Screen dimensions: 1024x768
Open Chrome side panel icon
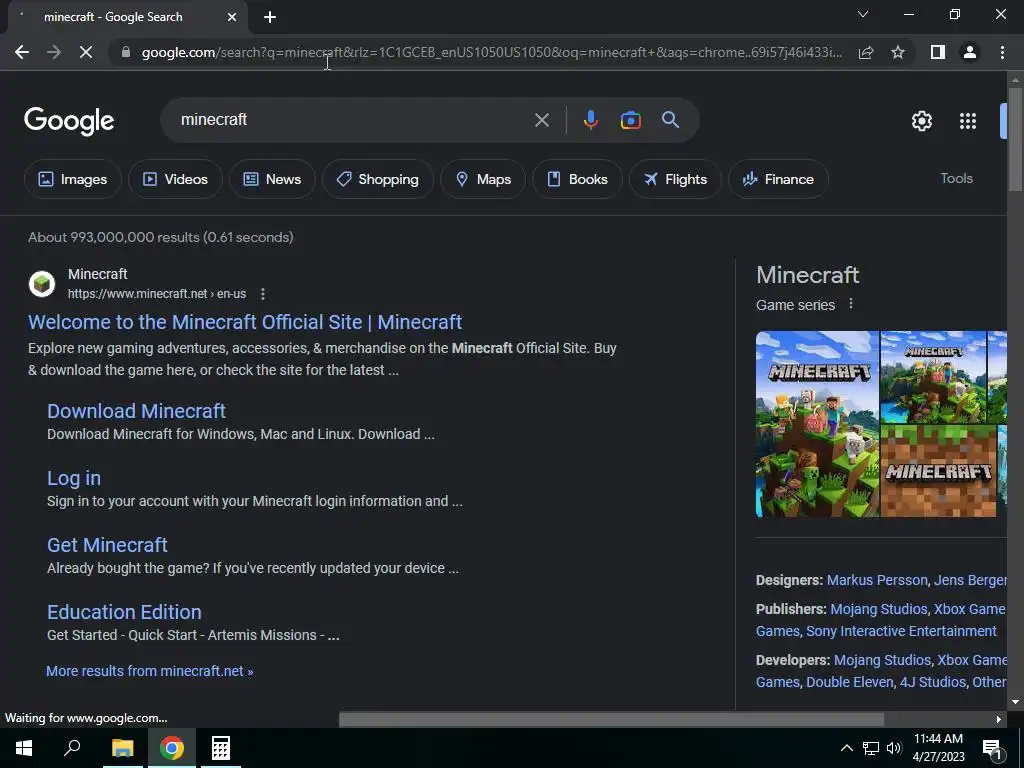(x=938, y=52)
